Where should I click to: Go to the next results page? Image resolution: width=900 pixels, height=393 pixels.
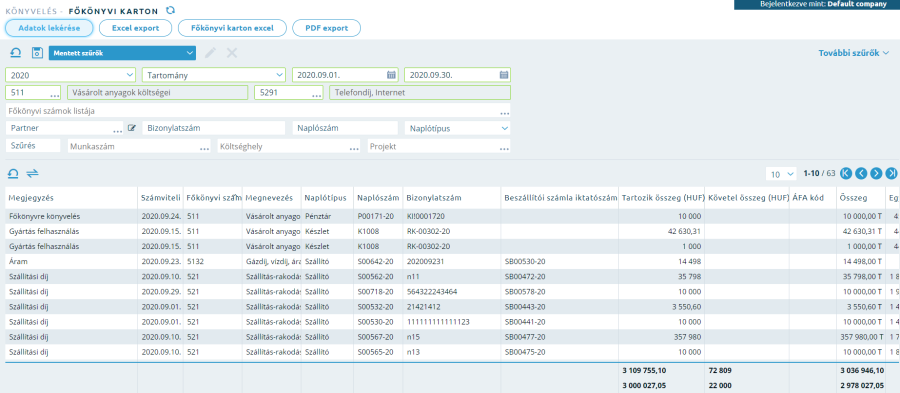click(x=876, y=173)
